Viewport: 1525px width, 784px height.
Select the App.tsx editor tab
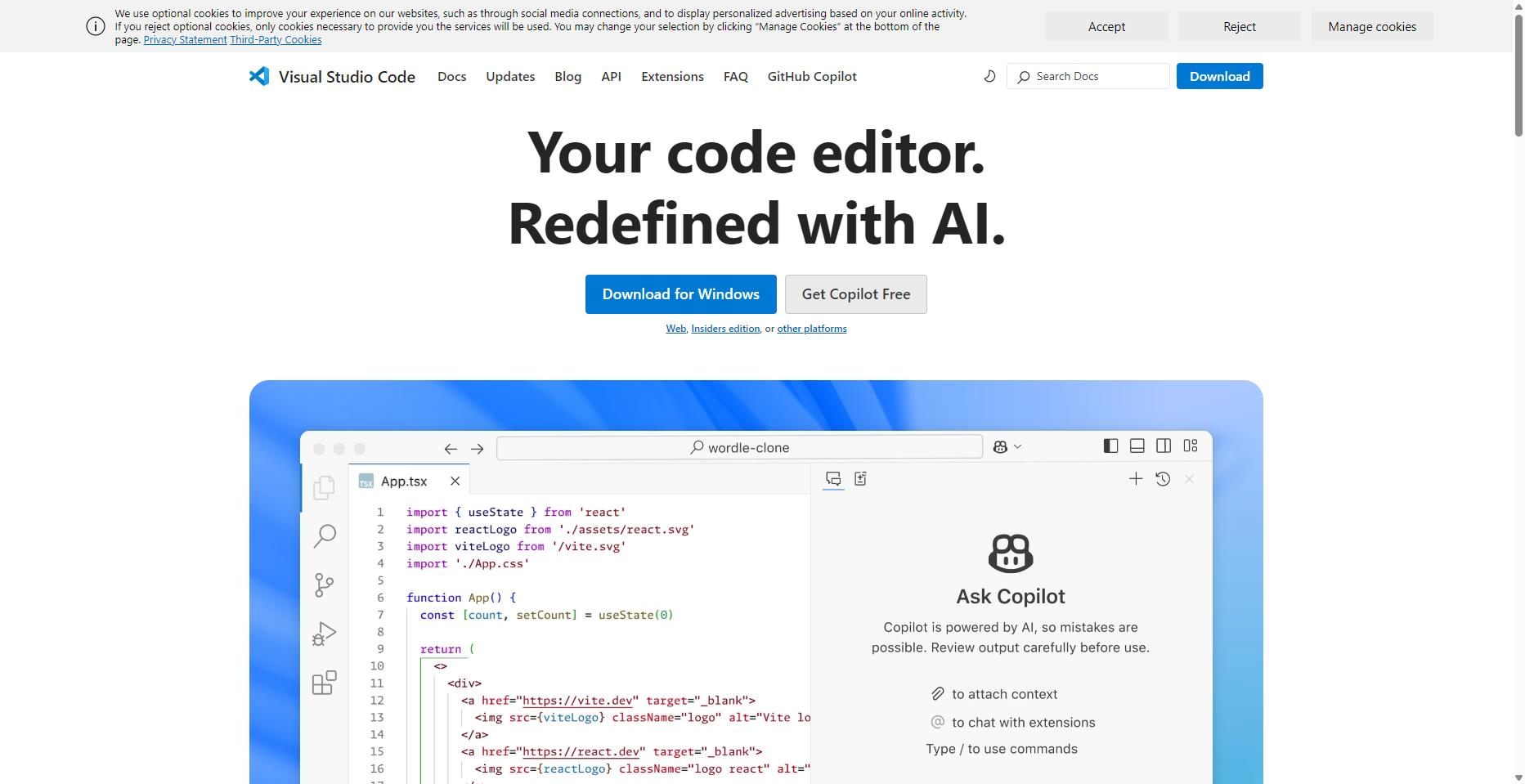(409, 481)
